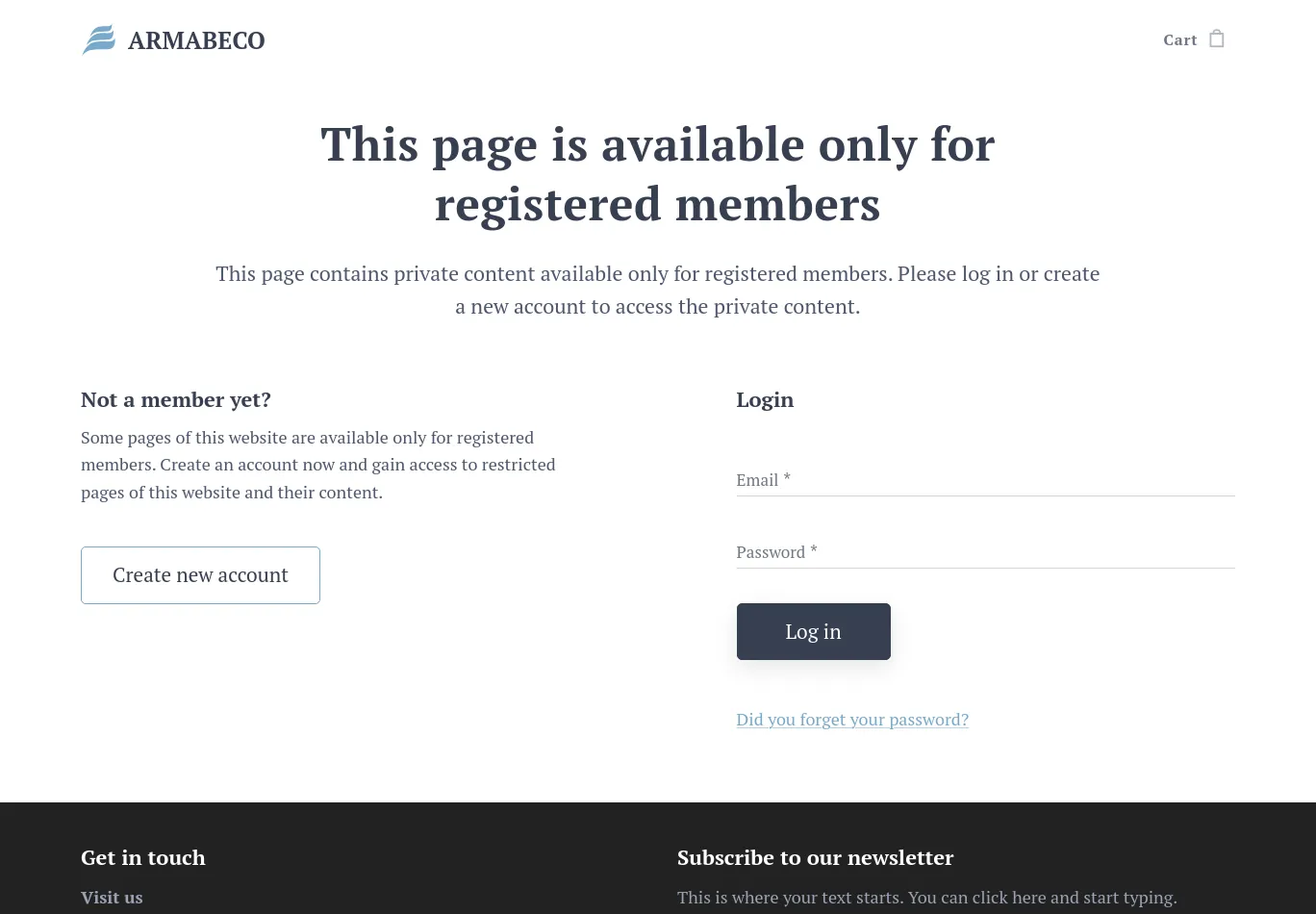Click the 'Password *' label text

point(776,552)
